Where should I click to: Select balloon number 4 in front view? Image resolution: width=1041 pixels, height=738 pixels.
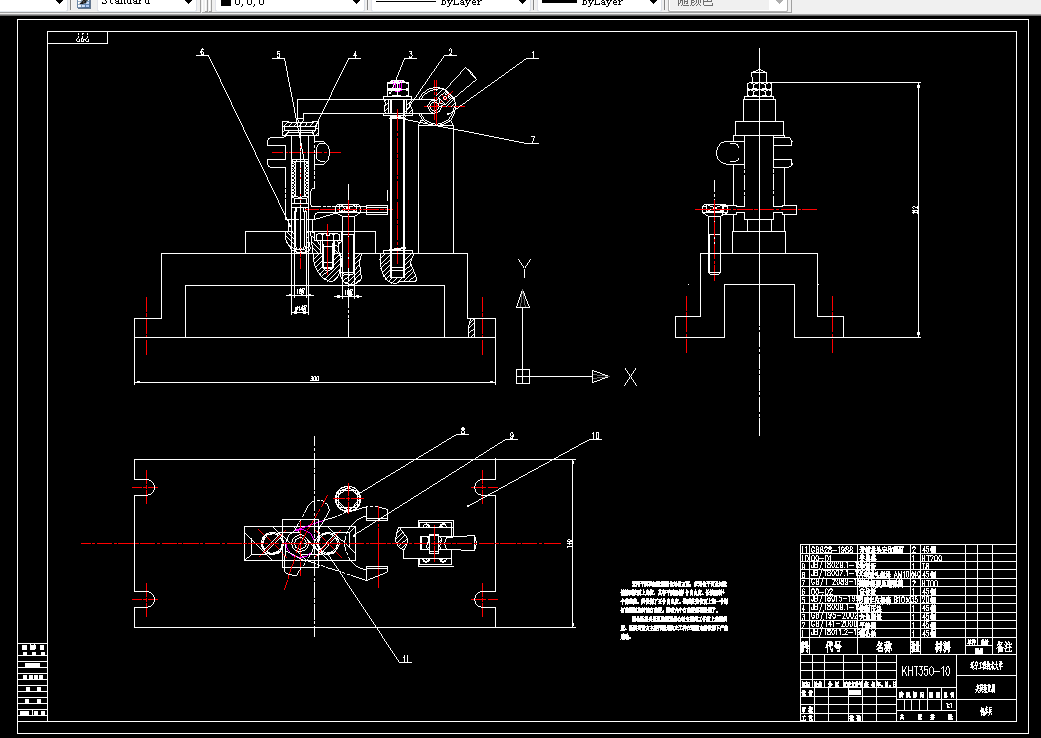pyautogui.click(x=355, y=55)
